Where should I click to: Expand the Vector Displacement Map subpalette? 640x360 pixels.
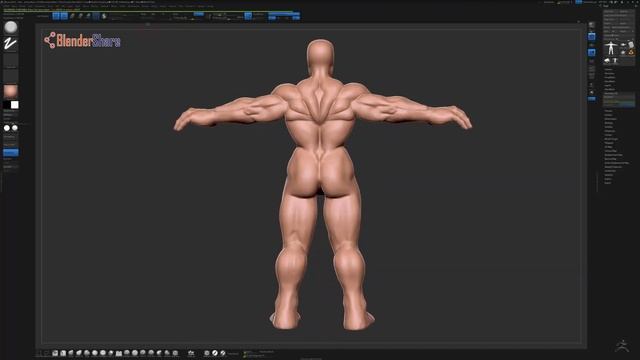[617, 163]
